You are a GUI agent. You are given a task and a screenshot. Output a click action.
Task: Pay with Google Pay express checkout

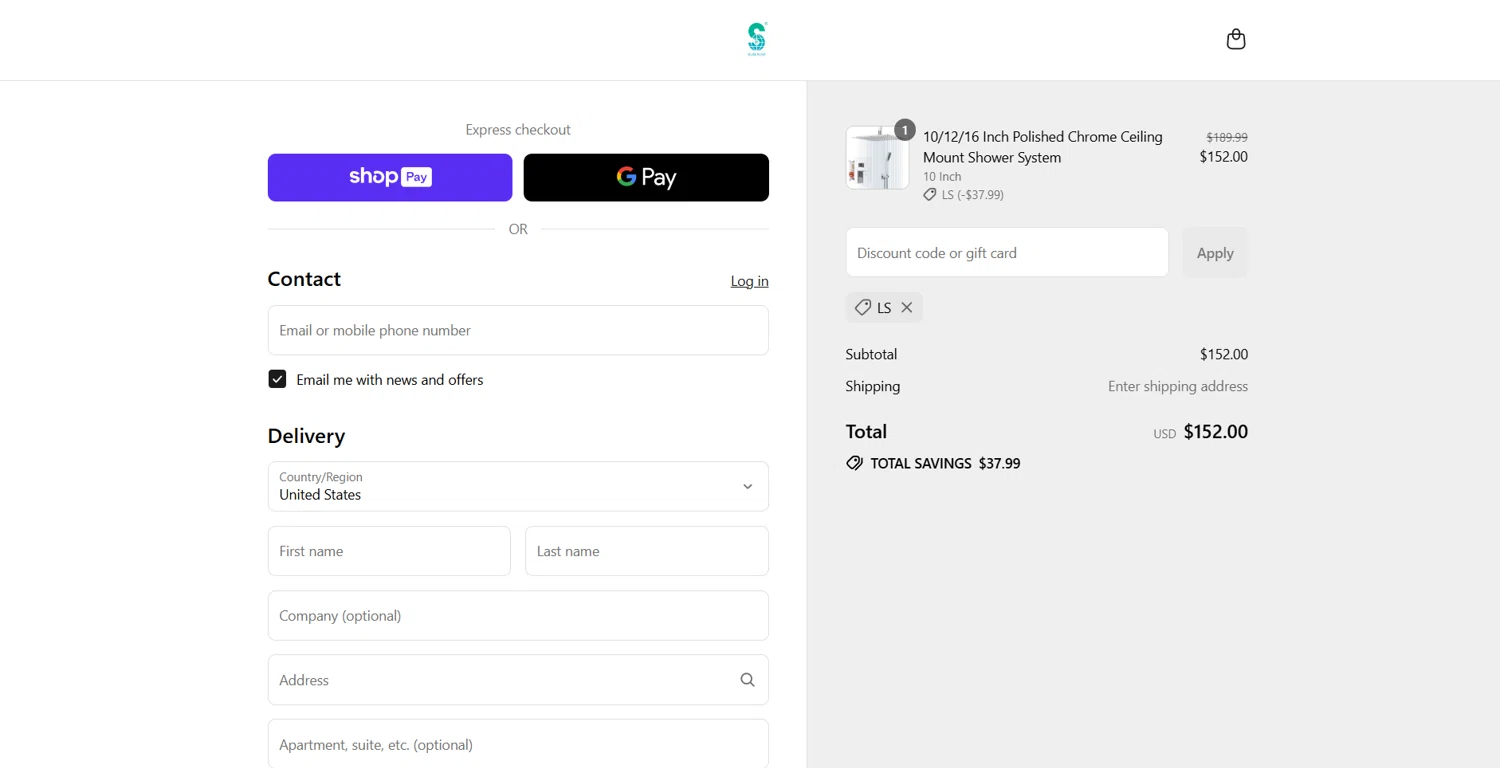(x=646, y=177)
